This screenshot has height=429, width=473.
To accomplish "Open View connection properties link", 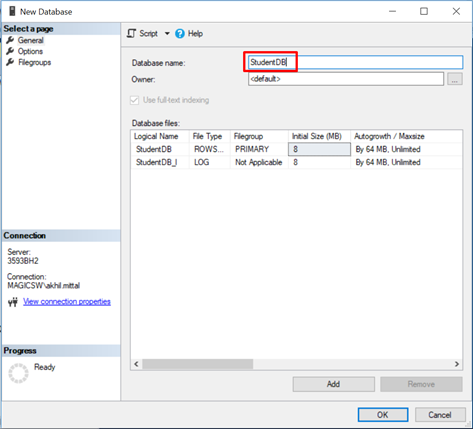I will tap(67, 302).
